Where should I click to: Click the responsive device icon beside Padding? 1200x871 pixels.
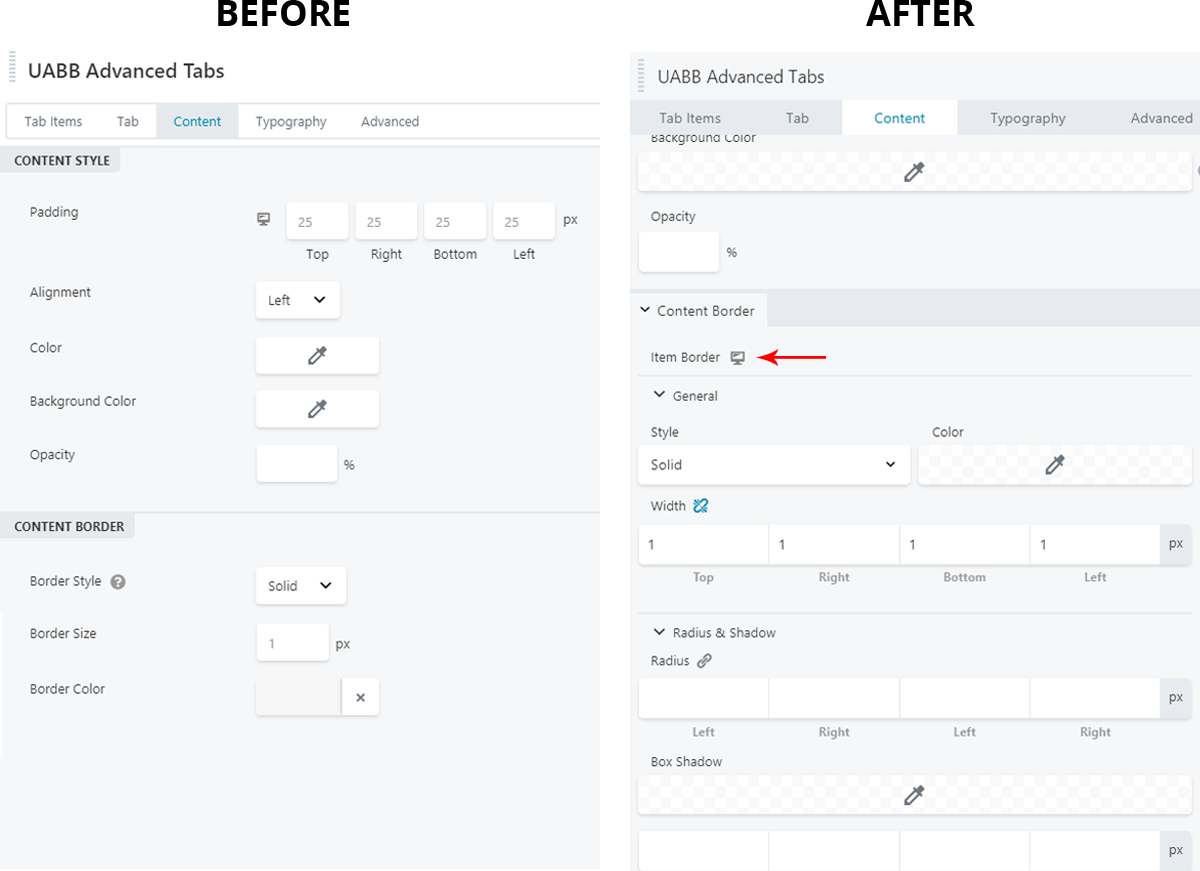pos(264,219)
